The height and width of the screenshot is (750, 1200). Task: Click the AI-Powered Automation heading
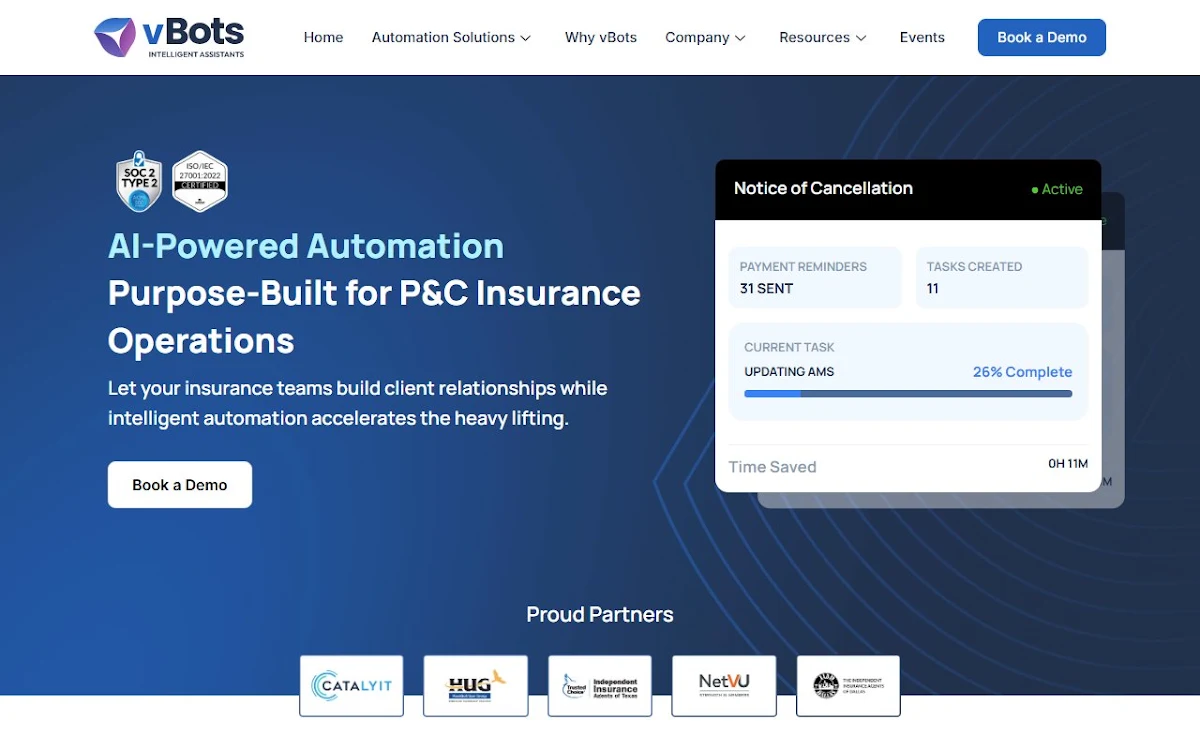(306, 246)
